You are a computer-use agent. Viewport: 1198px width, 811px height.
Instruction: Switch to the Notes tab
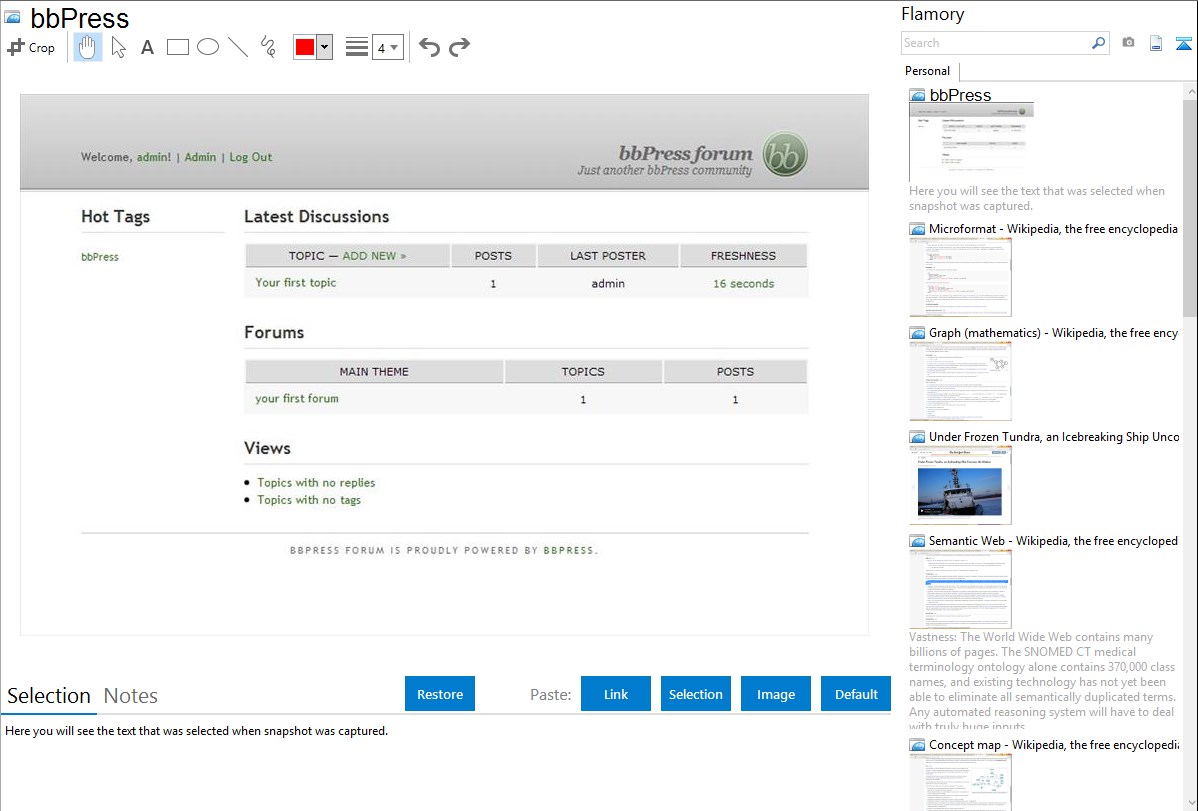tap(131, 696)
